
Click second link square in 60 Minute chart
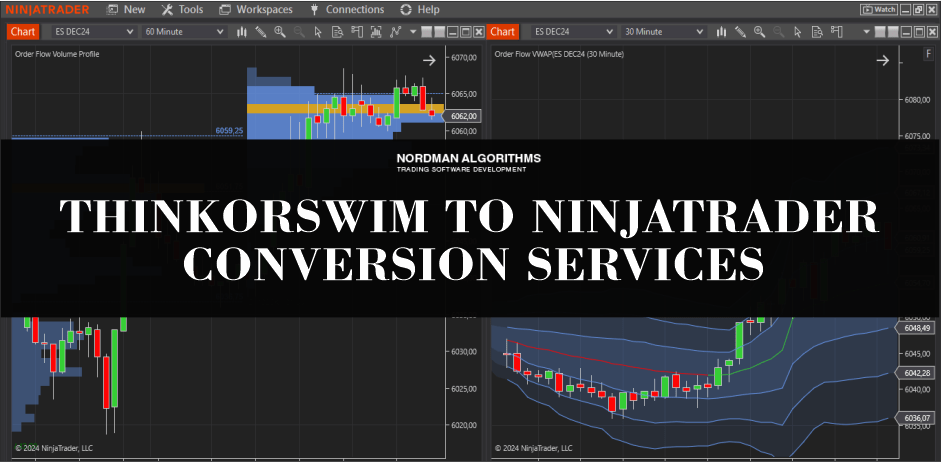point(440,32)
